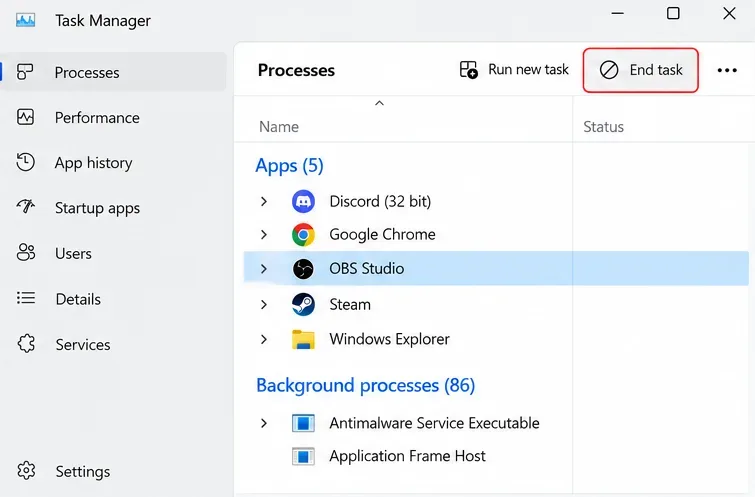
Task: Select the Windows Explorer row text
Action: 389,339
